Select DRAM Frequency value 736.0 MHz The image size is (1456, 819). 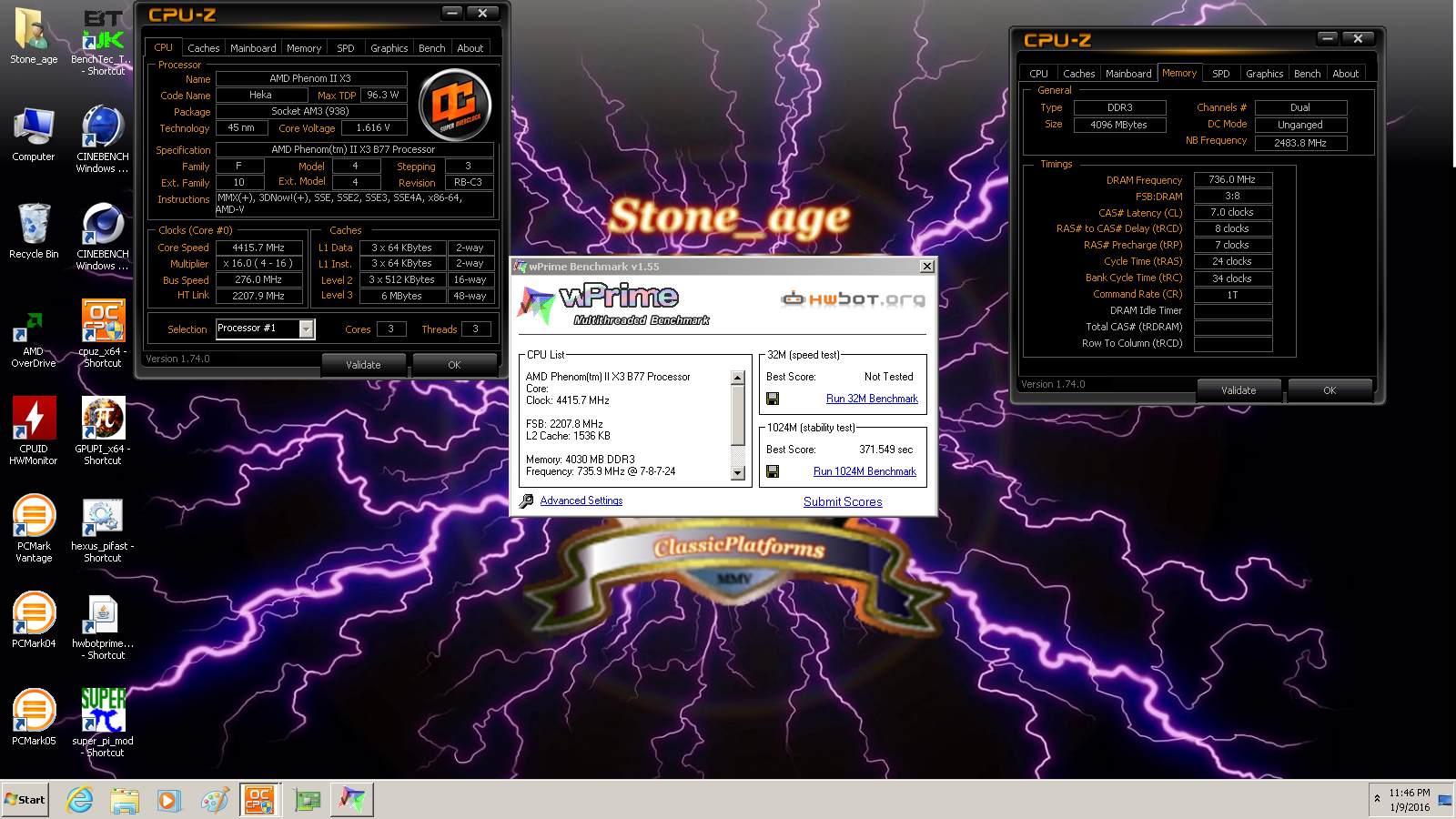click(x=1232, y=180)
